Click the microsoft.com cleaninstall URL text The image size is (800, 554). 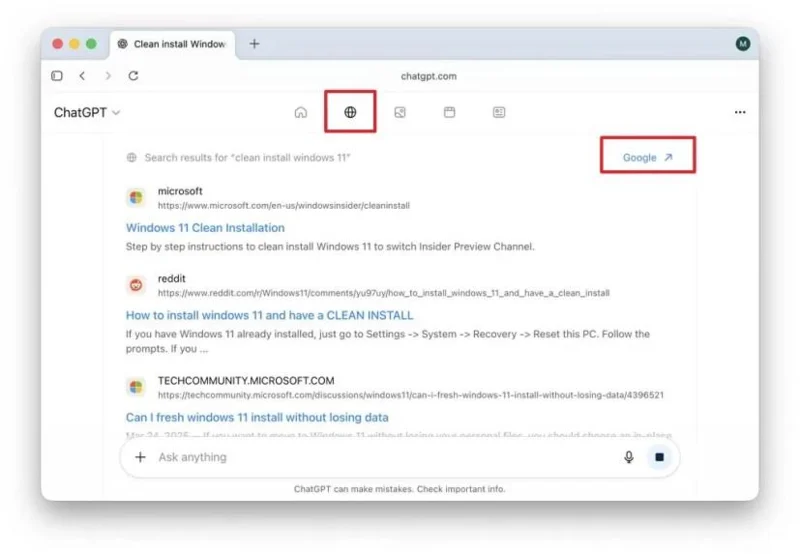coord(284,206)
